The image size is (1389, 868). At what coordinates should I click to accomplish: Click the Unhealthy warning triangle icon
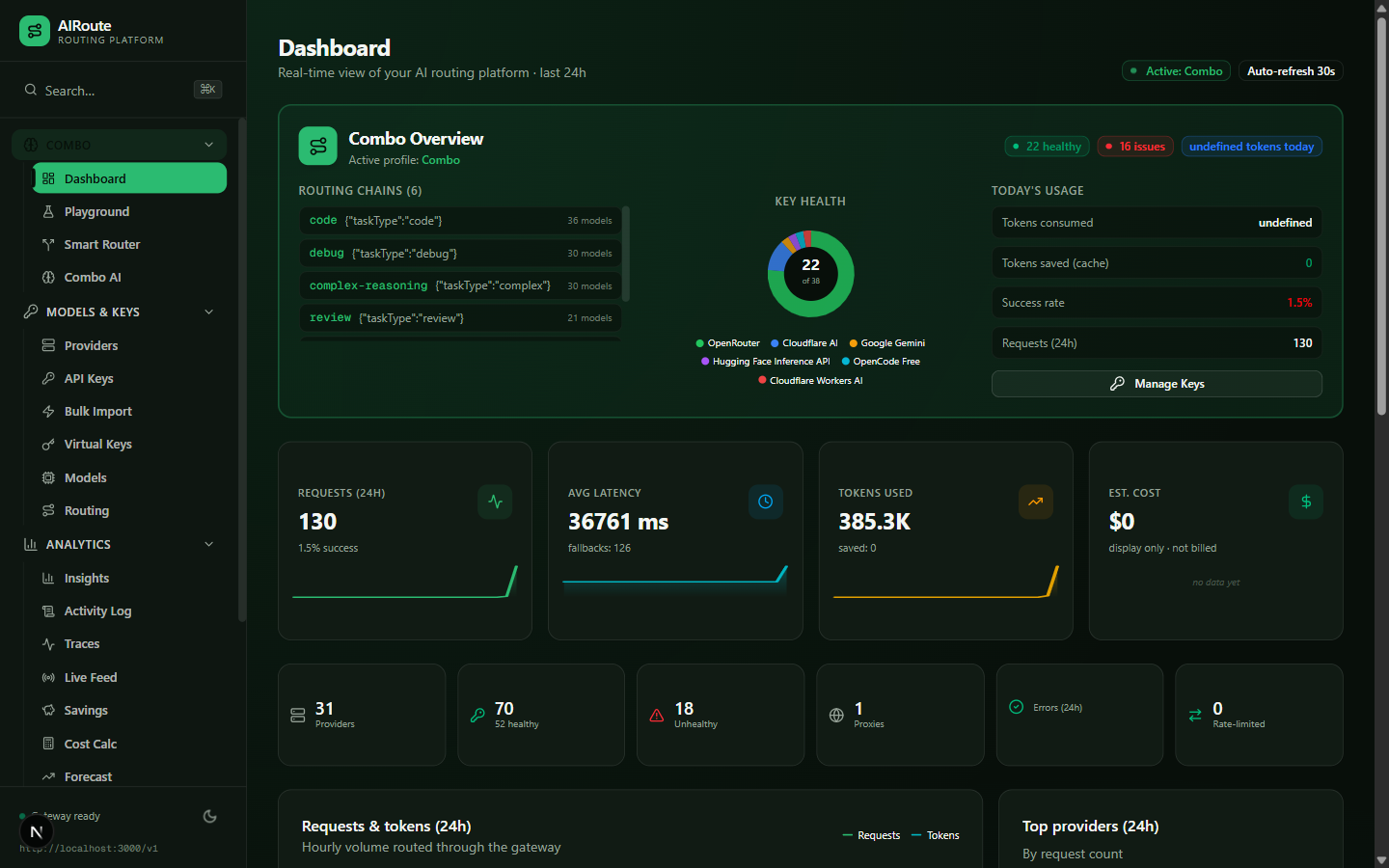pos(656,715)
